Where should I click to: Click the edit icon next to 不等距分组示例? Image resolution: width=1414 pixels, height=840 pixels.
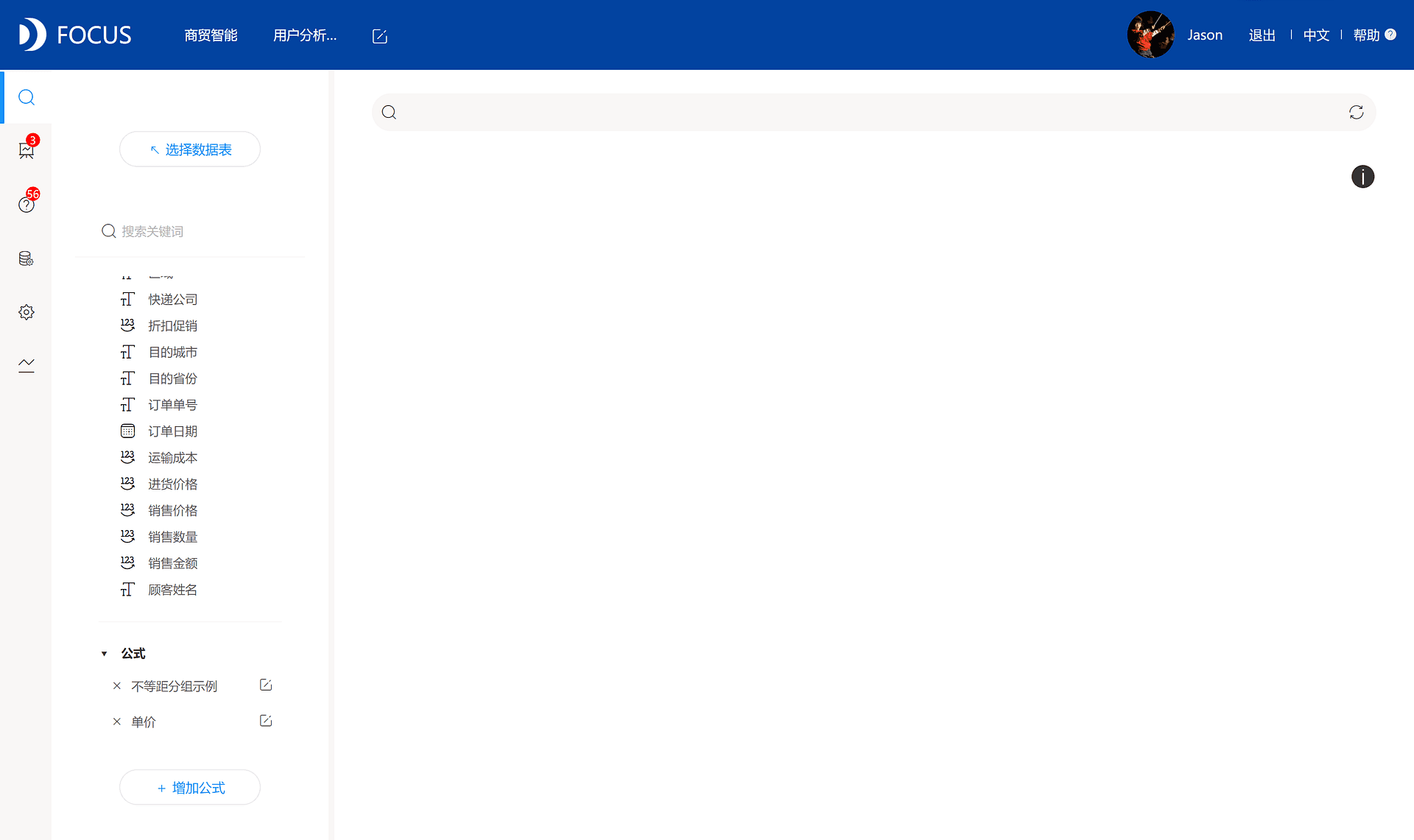tap(265, 685)
